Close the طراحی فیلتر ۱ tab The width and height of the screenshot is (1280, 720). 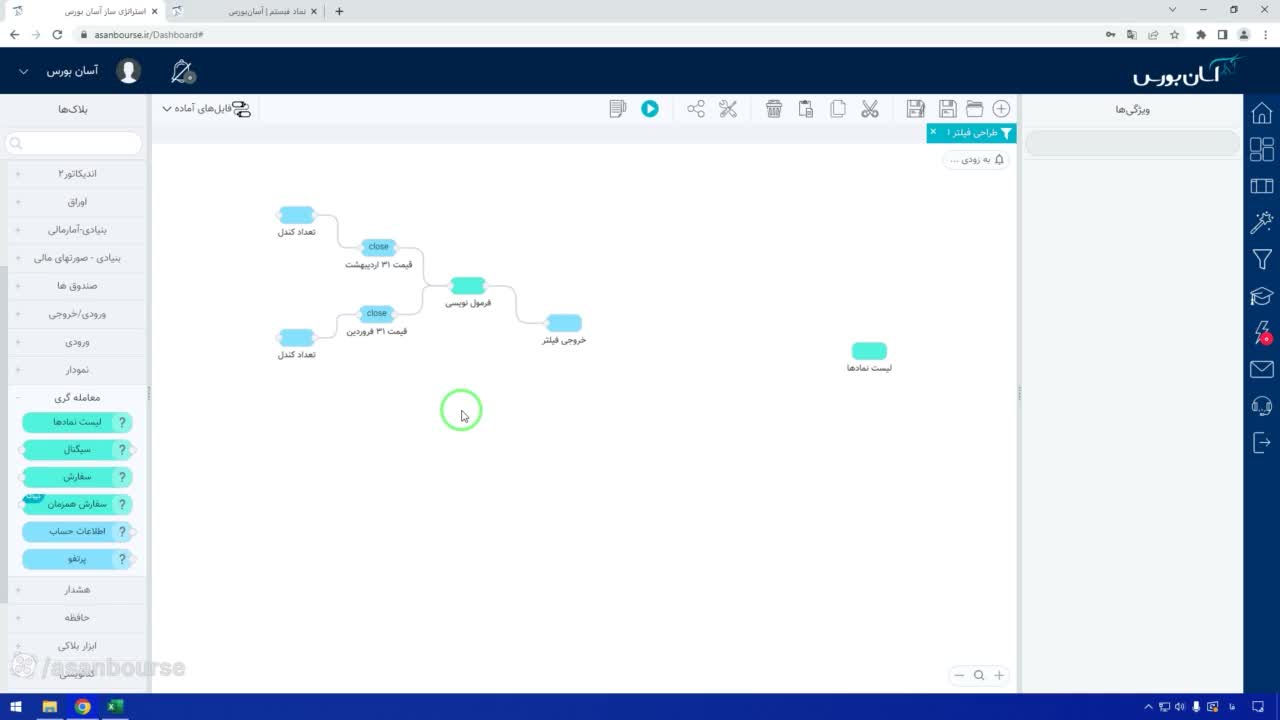(933, 132)
